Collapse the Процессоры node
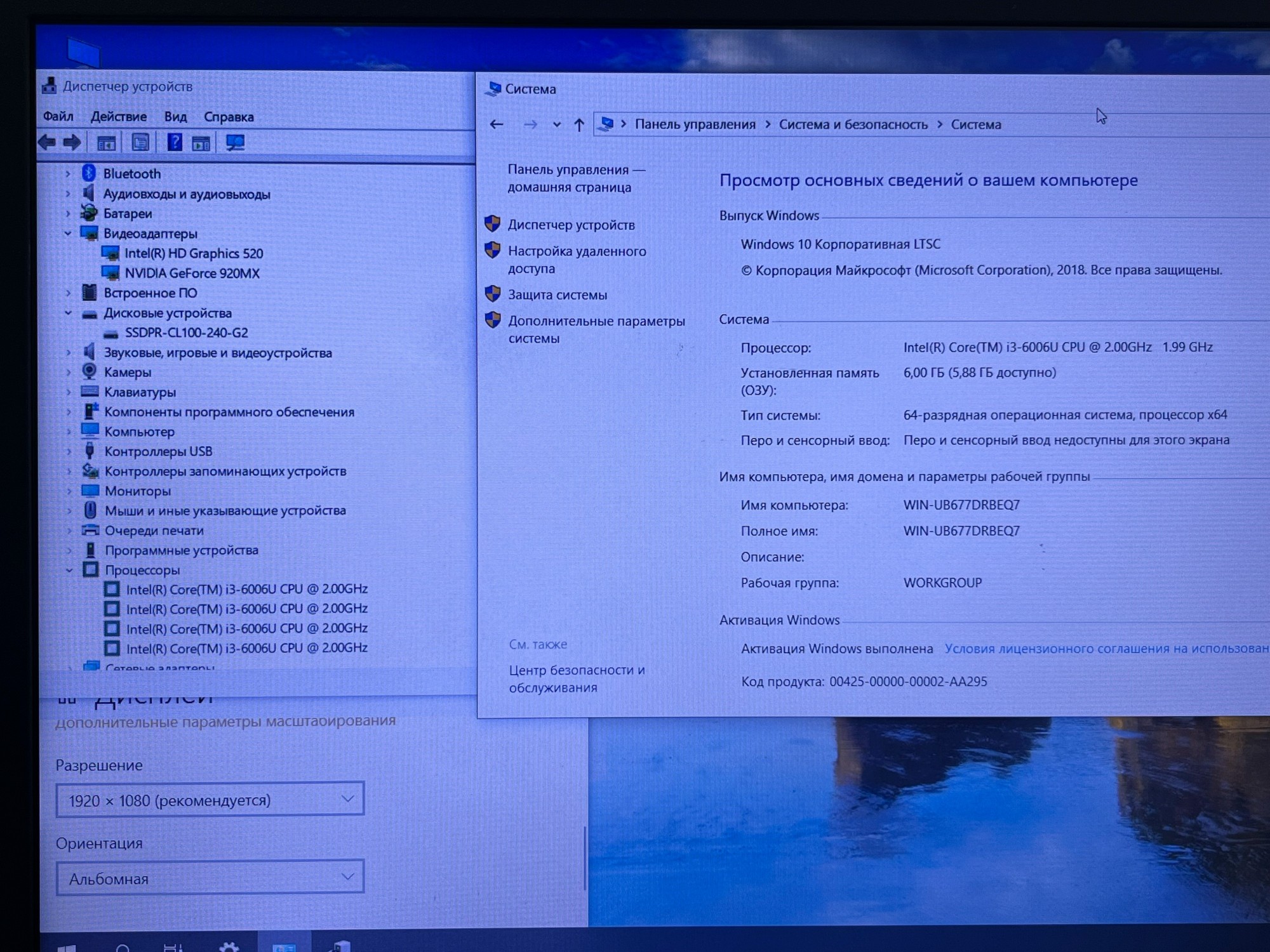The height and width of the screenshot is (952, 1270). (x=69, y=570)
